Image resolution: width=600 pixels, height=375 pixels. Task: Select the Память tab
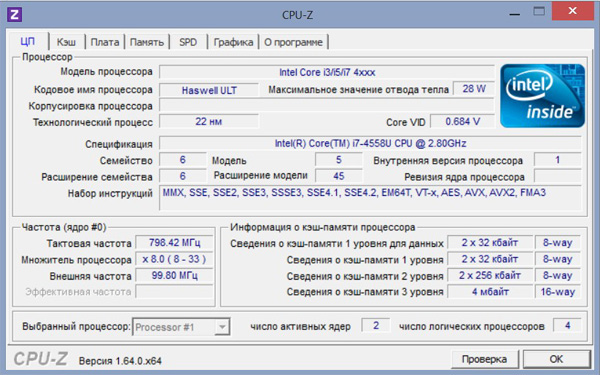click(147, 42)
